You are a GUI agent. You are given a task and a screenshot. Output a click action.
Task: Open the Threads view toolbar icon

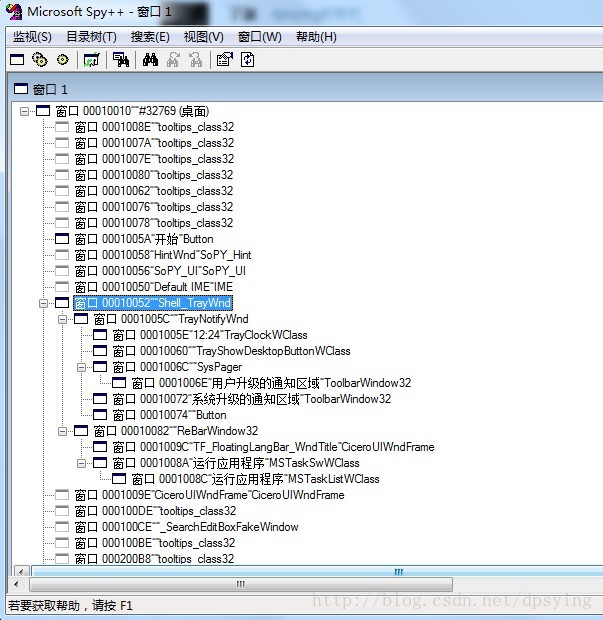pyautogui.click(x=62, y=60)
